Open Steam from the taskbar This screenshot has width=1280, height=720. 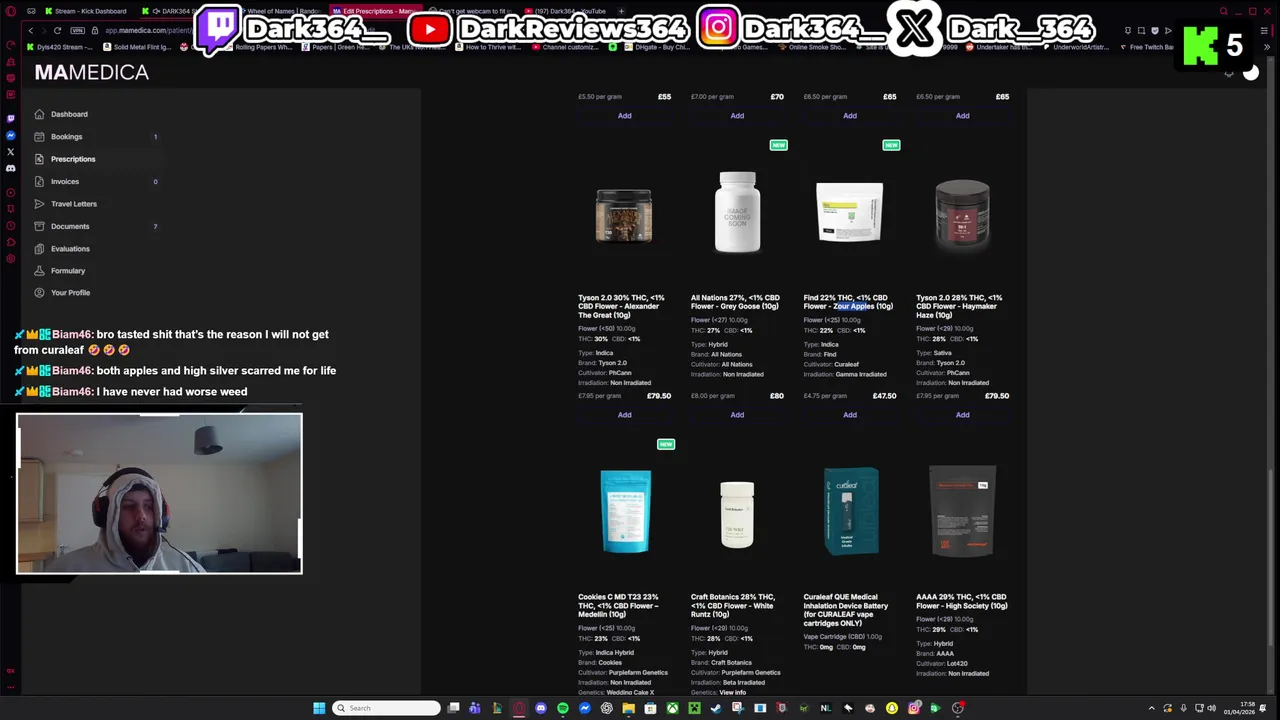click(716, 708)
